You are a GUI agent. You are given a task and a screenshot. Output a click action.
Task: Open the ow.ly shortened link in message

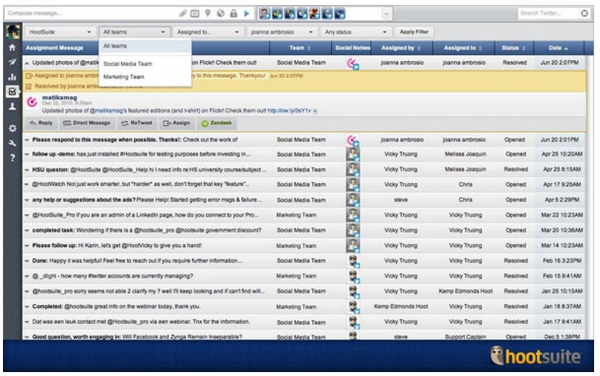pos(289,111)
